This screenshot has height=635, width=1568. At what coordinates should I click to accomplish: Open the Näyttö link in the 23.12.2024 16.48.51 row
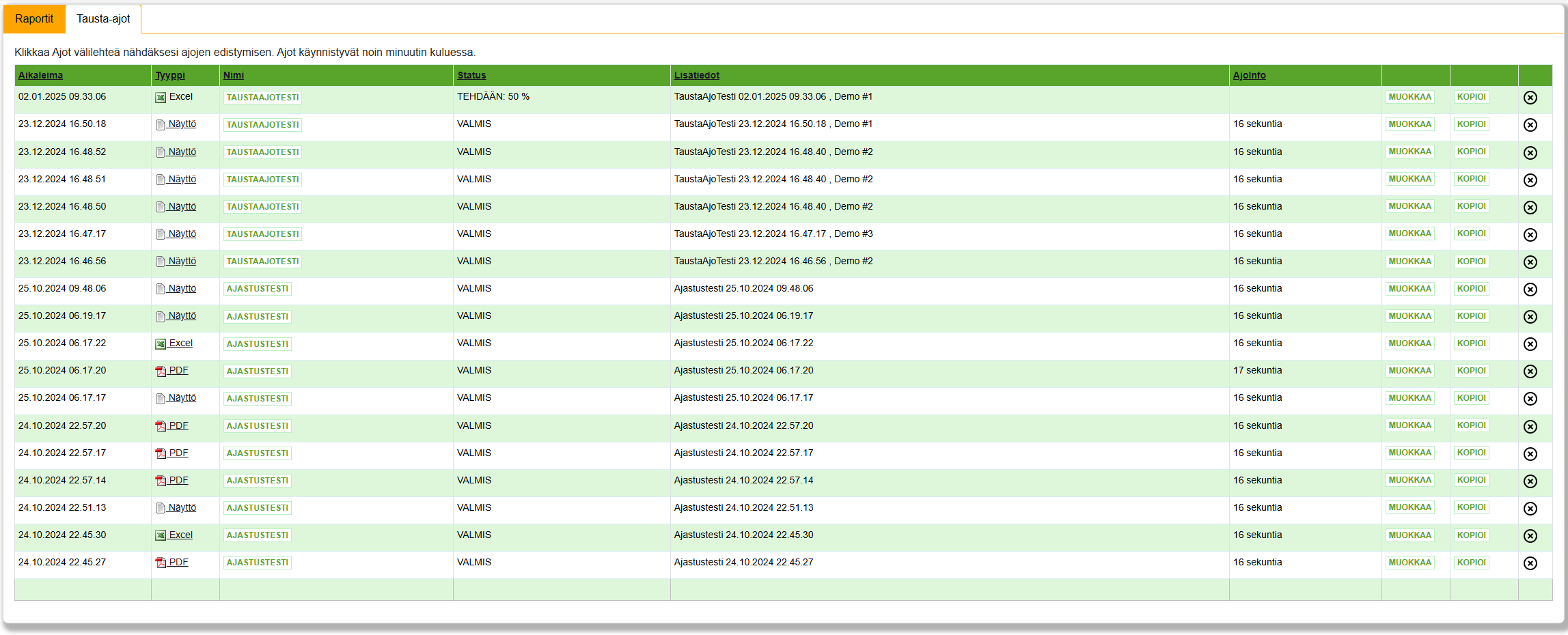[x=182, y=179]
